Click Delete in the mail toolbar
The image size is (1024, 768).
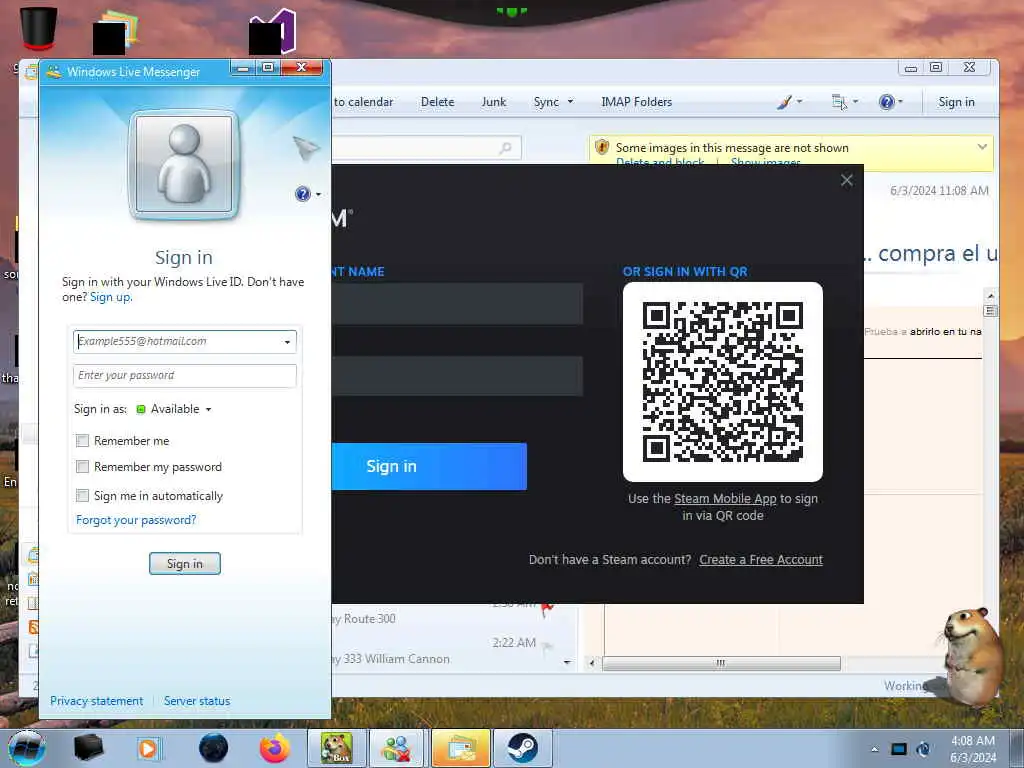438,102
